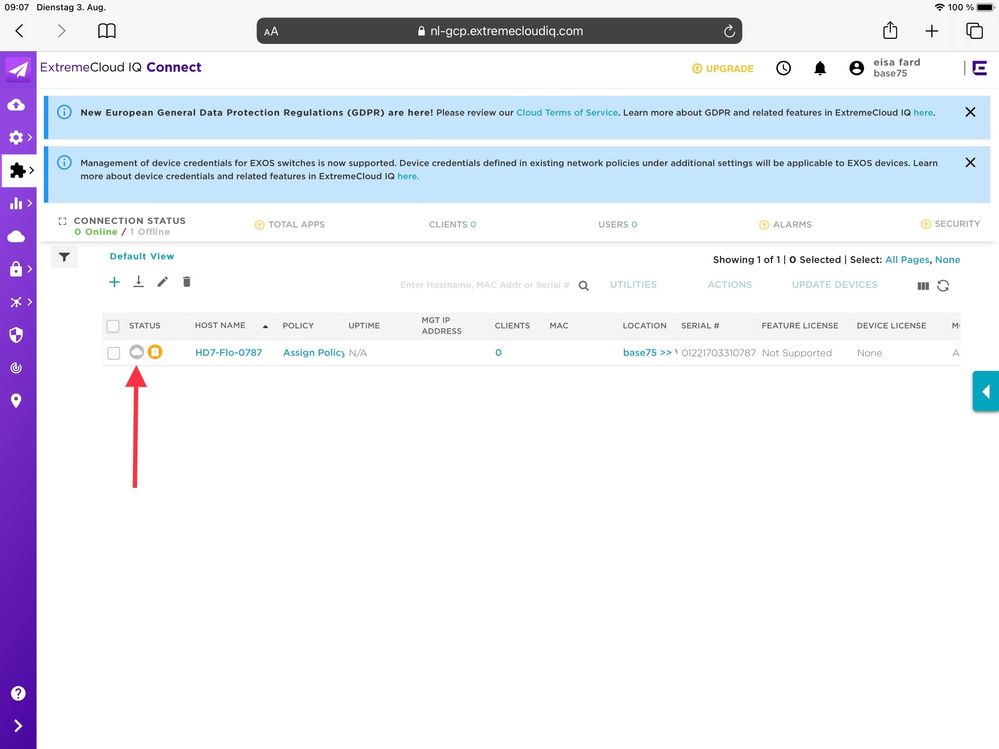Click the shield sidebar icon
This screenshot has width=999, height=749.
click(16, 335)
